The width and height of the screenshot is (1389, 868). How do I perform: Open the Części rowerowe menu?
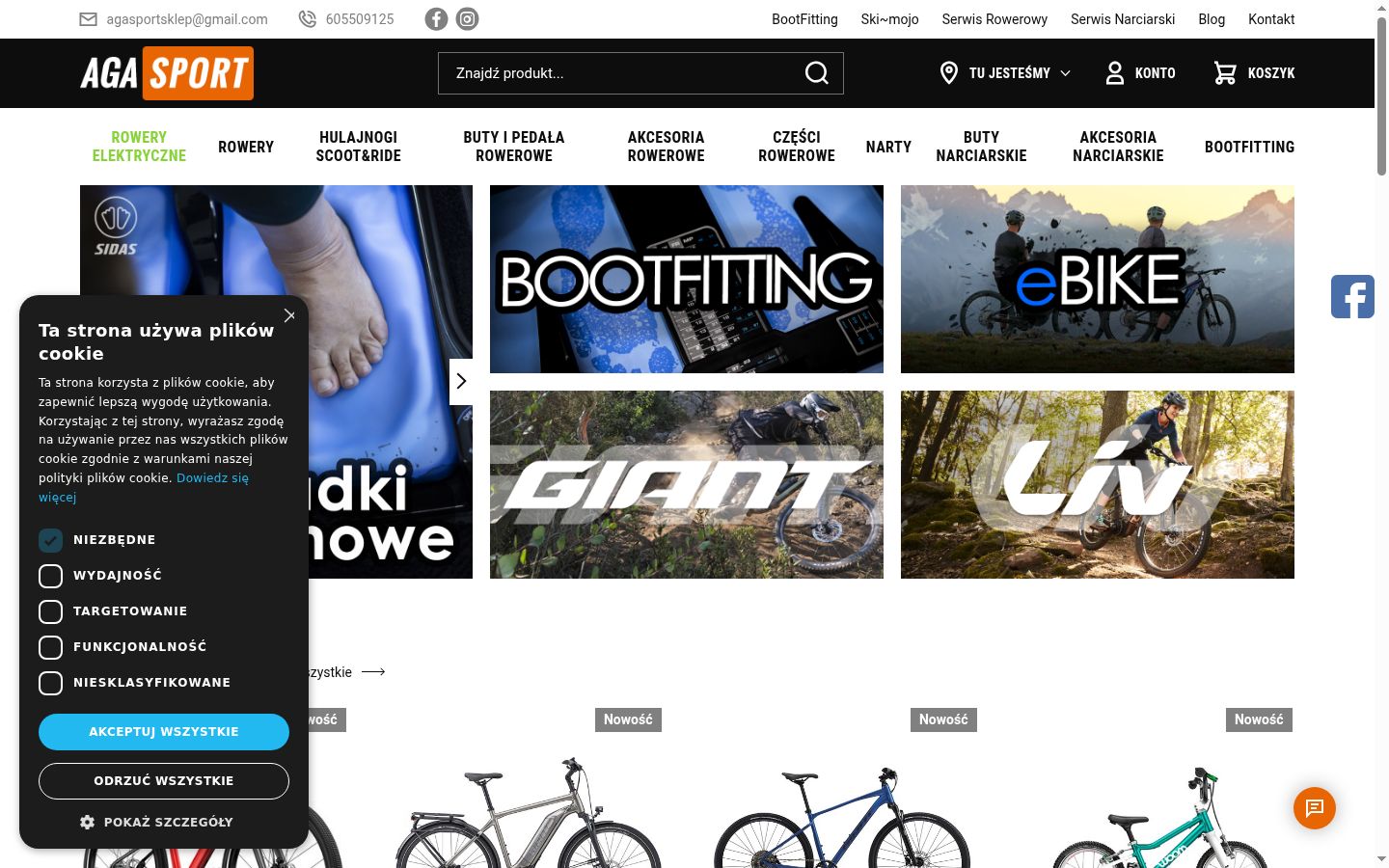[x=797, y=147]
